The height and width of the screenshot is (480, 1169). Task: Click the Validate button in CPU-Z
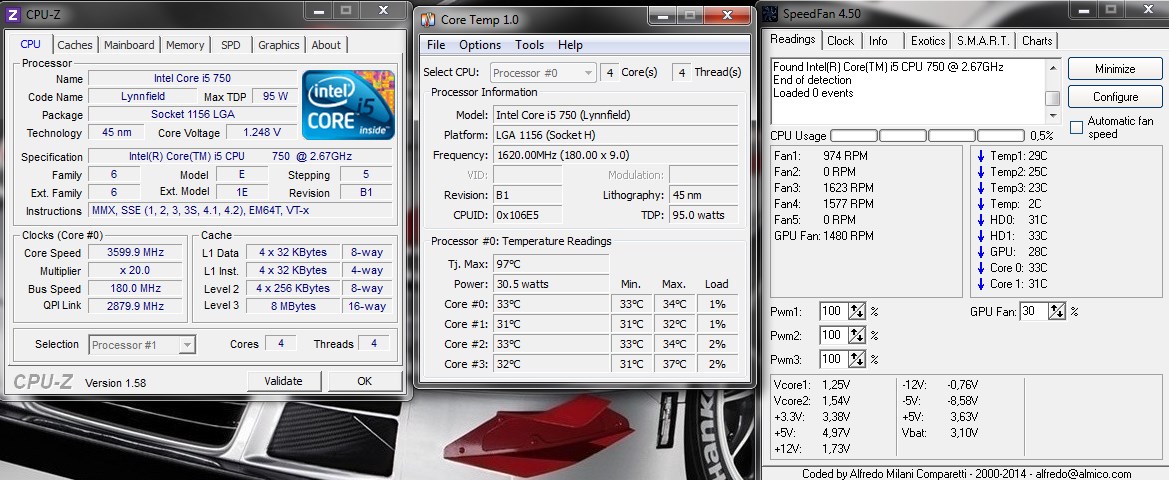click(283, 381)
